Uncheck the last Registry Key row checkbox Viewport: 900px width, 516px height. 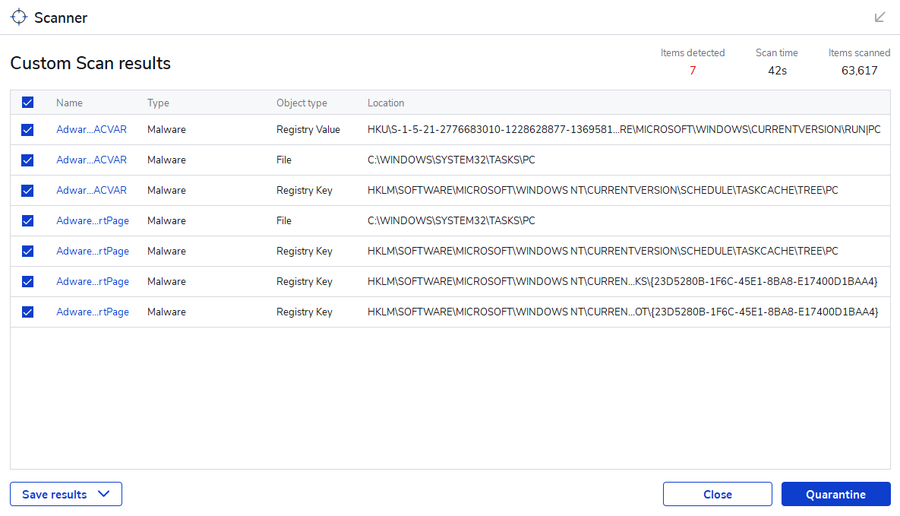tap(28, 312)
